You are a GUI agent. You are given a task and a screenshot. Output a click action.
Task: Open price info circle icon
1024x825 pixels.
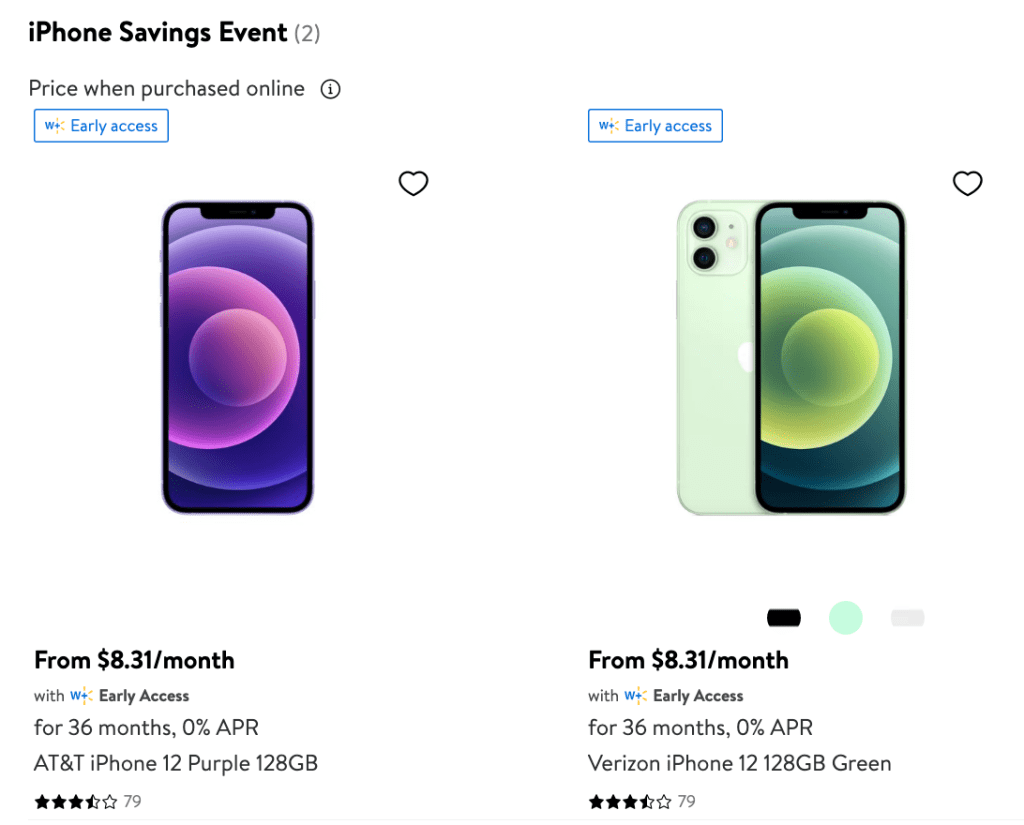tap(330, 89)
